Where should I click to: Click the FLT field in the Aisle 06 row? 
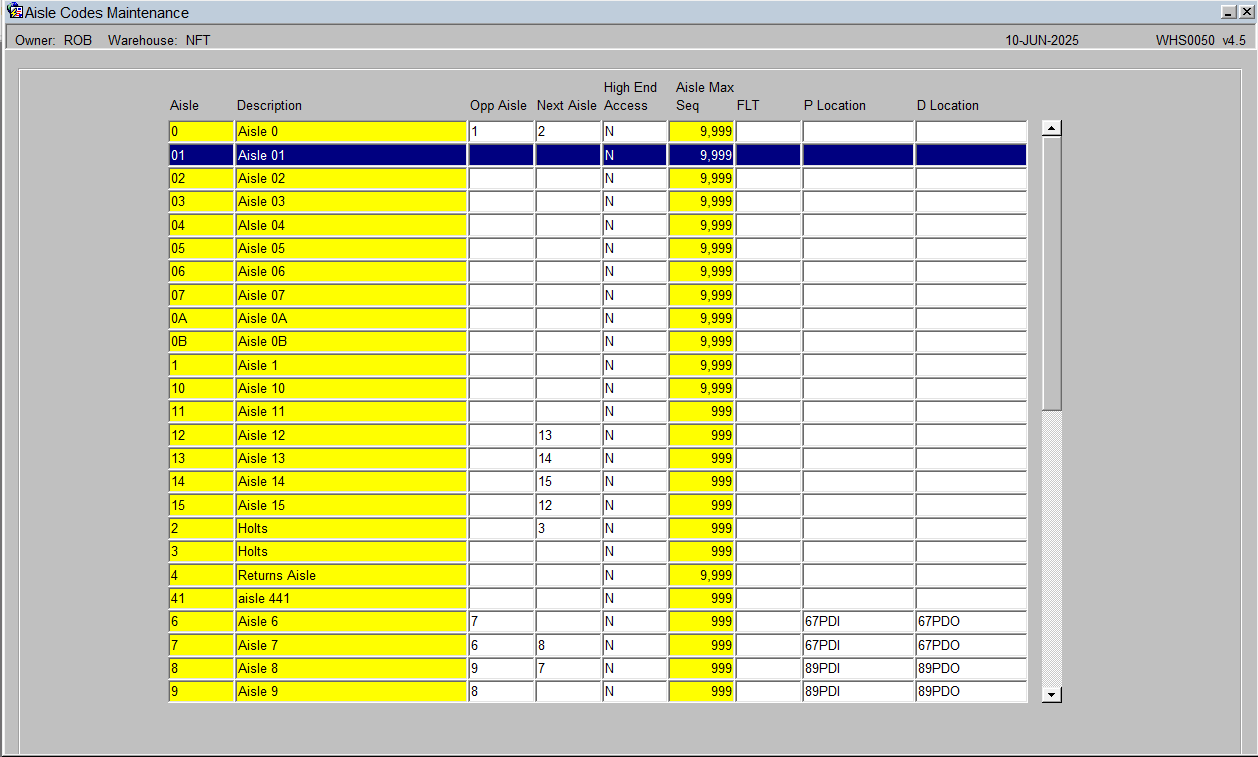pyautogui.click(x=768, y=272)
